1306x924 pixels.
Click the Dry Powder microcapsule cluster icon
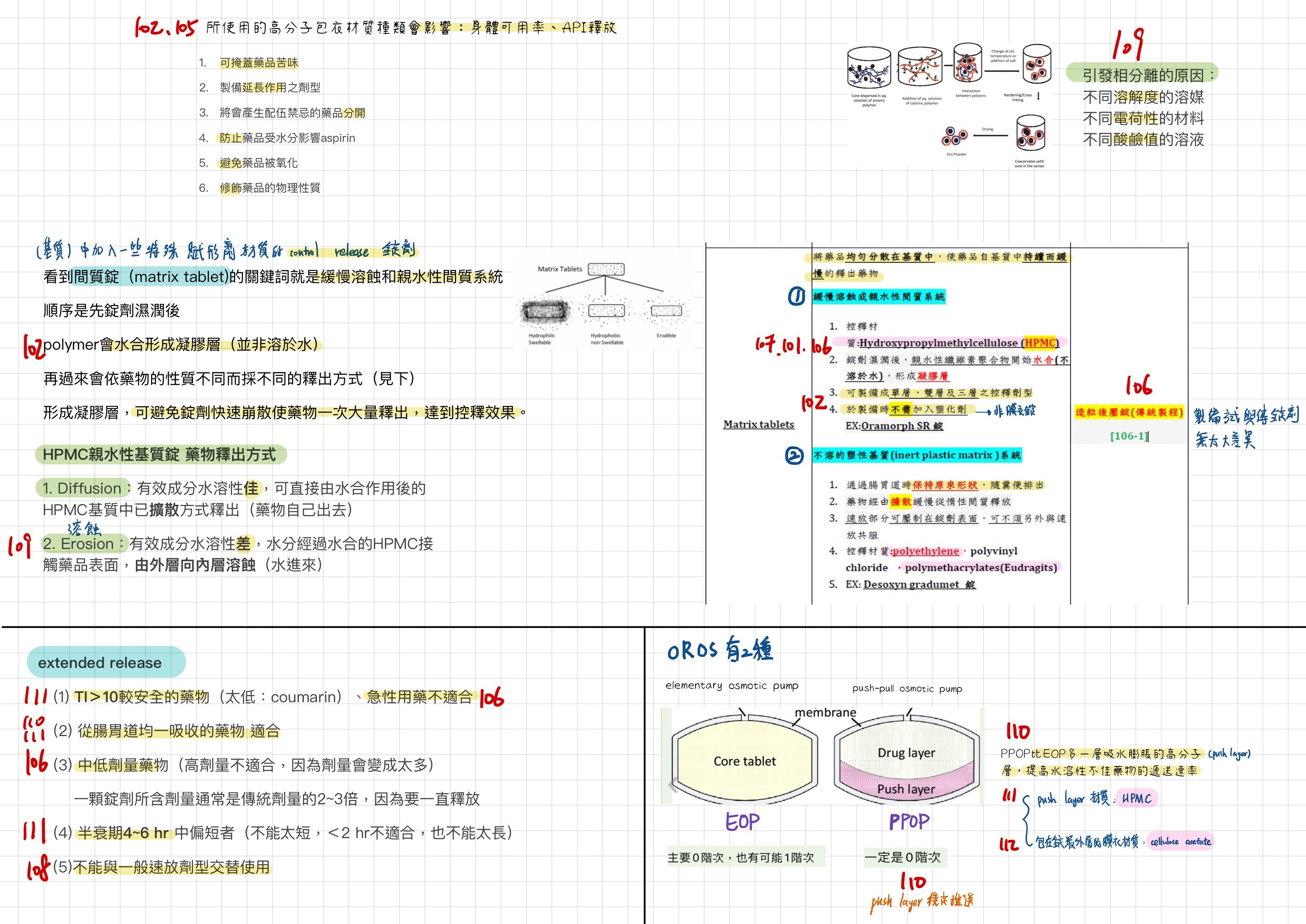(x=954, y=137)
